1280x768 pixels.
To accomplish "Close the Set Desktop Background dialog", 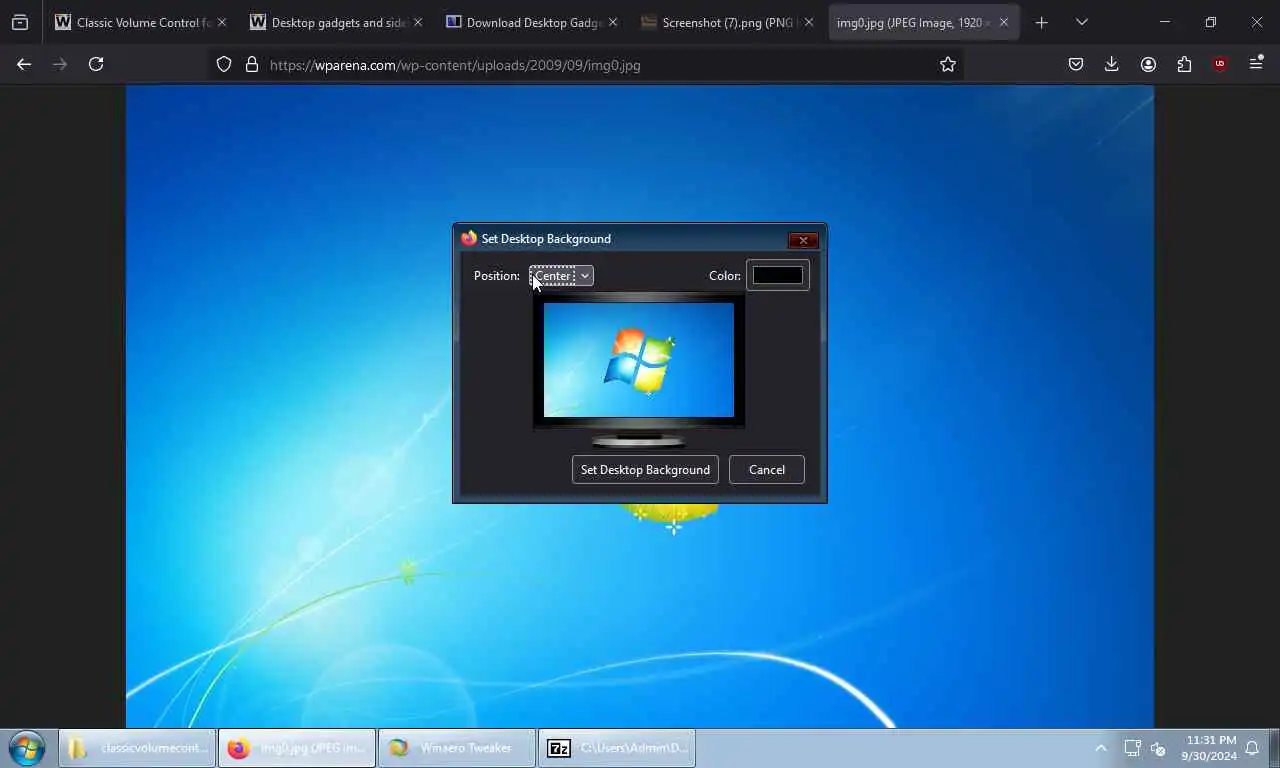I will click(x=803, y=240).
